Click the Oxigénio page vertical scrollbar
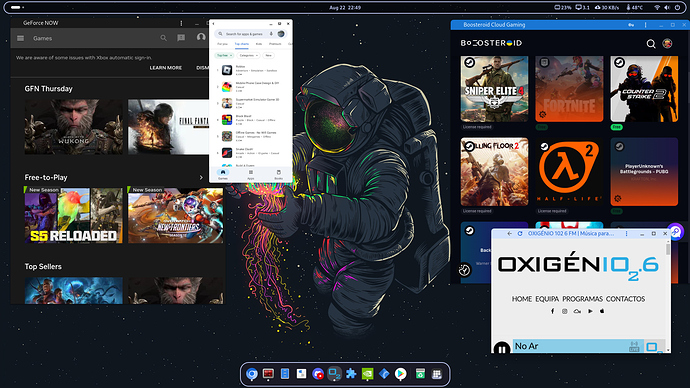Image resolution: width=690 pixels, height=388 pixels. coord(668,295)
